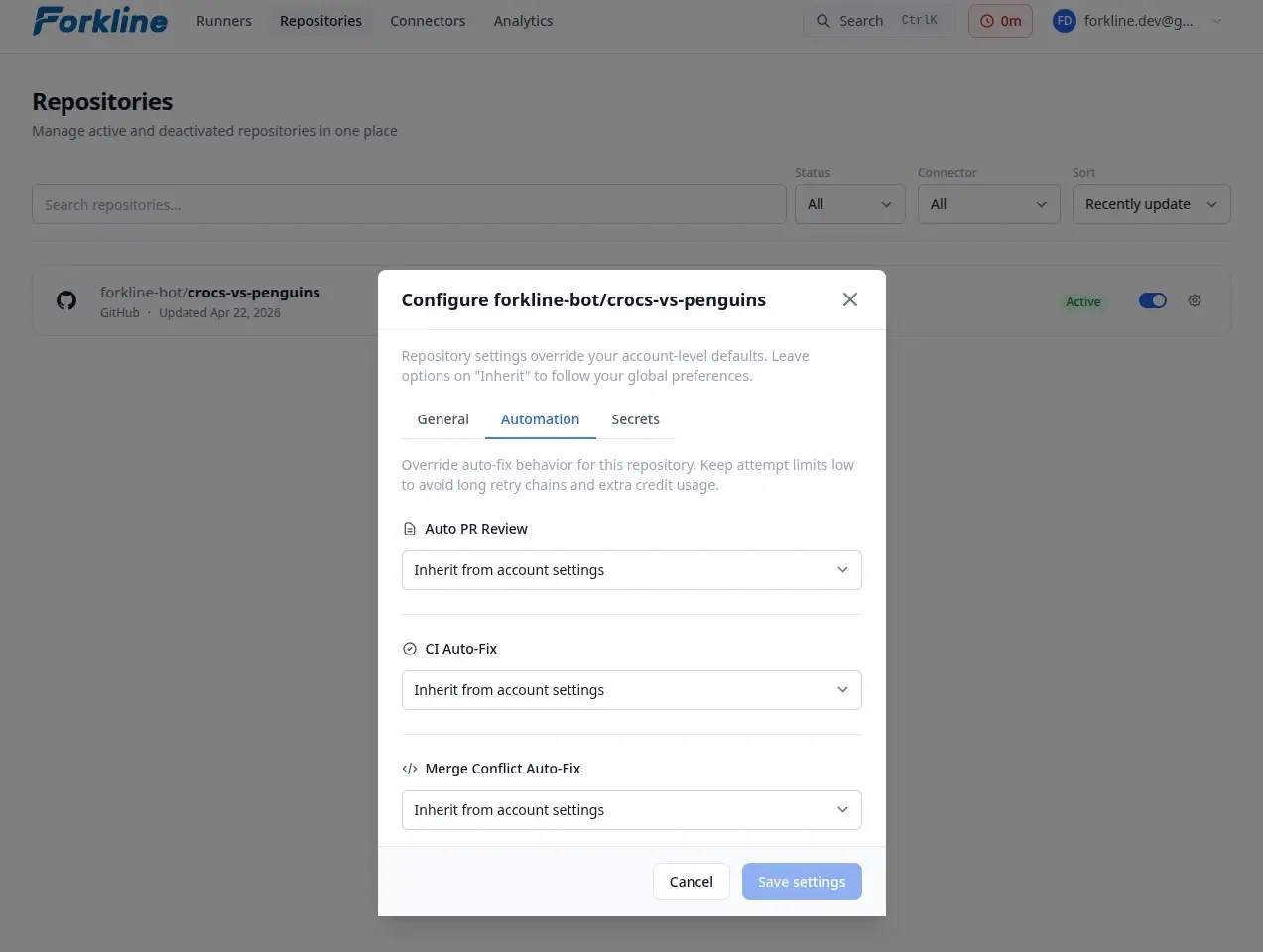1263x952 pixels.
Task: Expand the account menu chevron
Action: click(1217, 21)
